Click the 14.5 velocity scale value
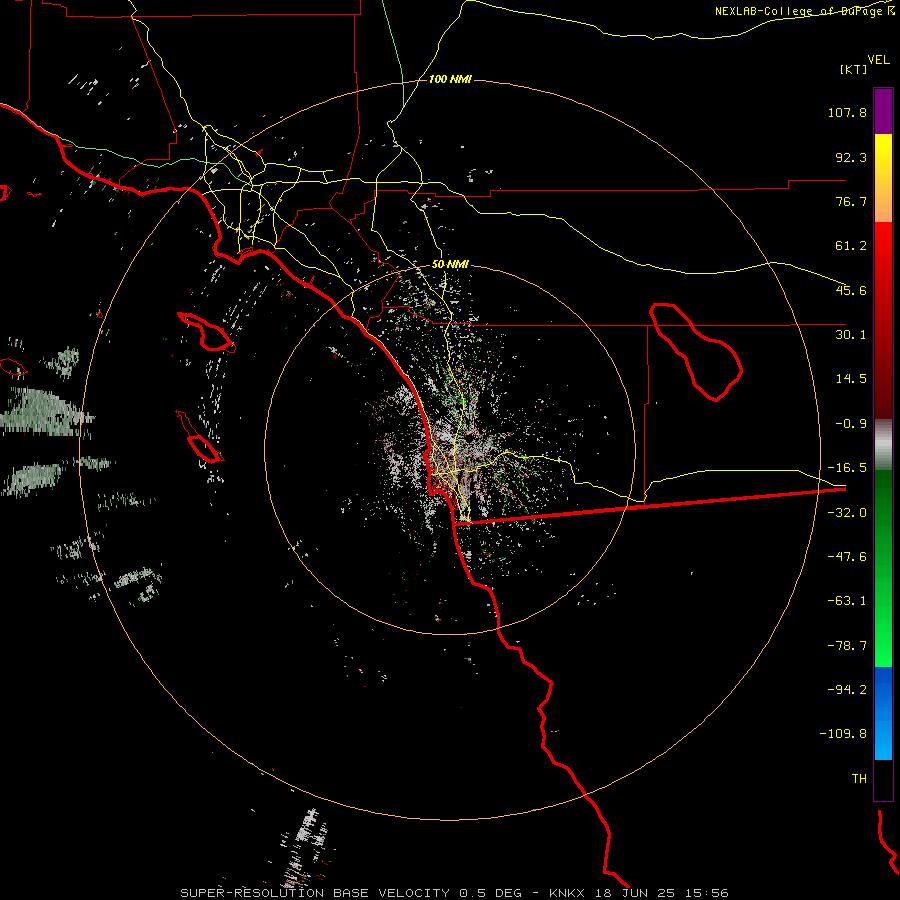The height and width of the screenshot is (900, 900). point(851,379)
